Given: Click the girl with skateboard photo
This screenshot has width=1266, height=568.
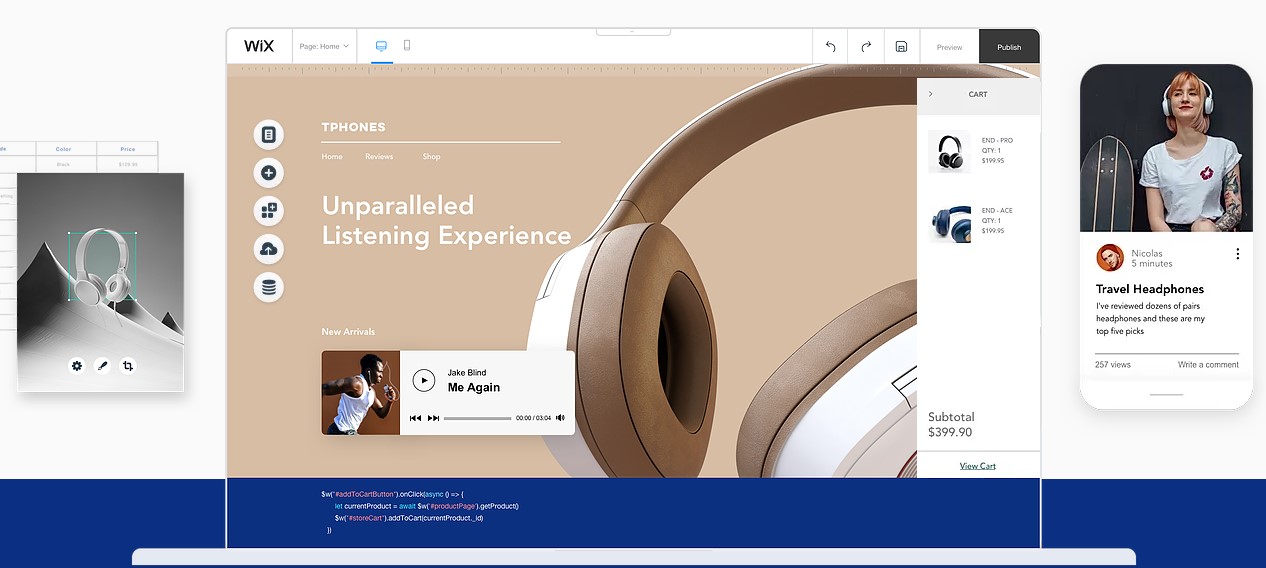Looking at the screenshot, I should 1166,148.
